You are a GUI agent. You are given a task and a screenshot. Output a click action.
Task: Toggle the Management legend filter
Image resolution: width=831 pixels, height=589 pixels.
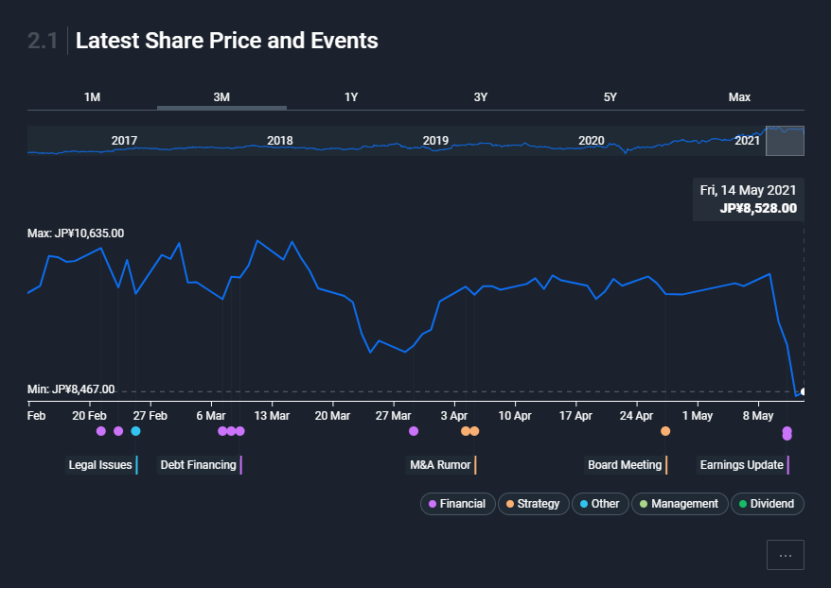coord(678,504)
